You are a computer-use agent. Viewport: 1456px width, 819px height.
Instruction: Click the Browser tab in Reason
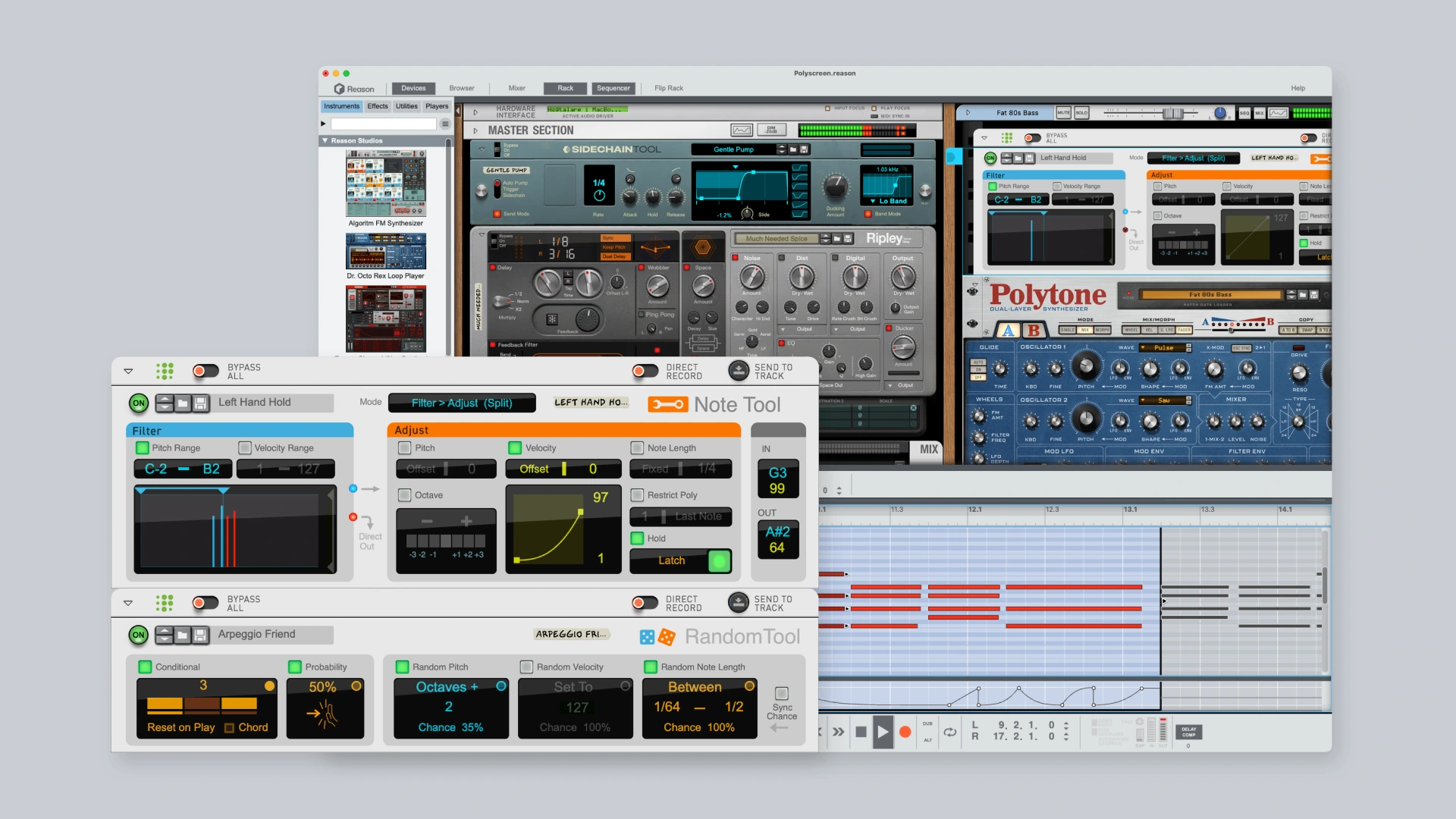[x=459, y=88]
